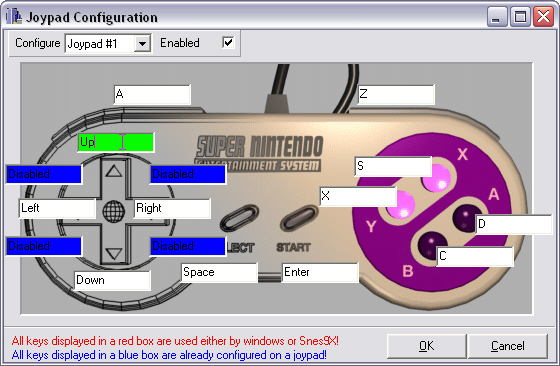The height and width of the screenshot is (366, 560).
Task: Select the green Up key field
Action: [x=116, y=142]
